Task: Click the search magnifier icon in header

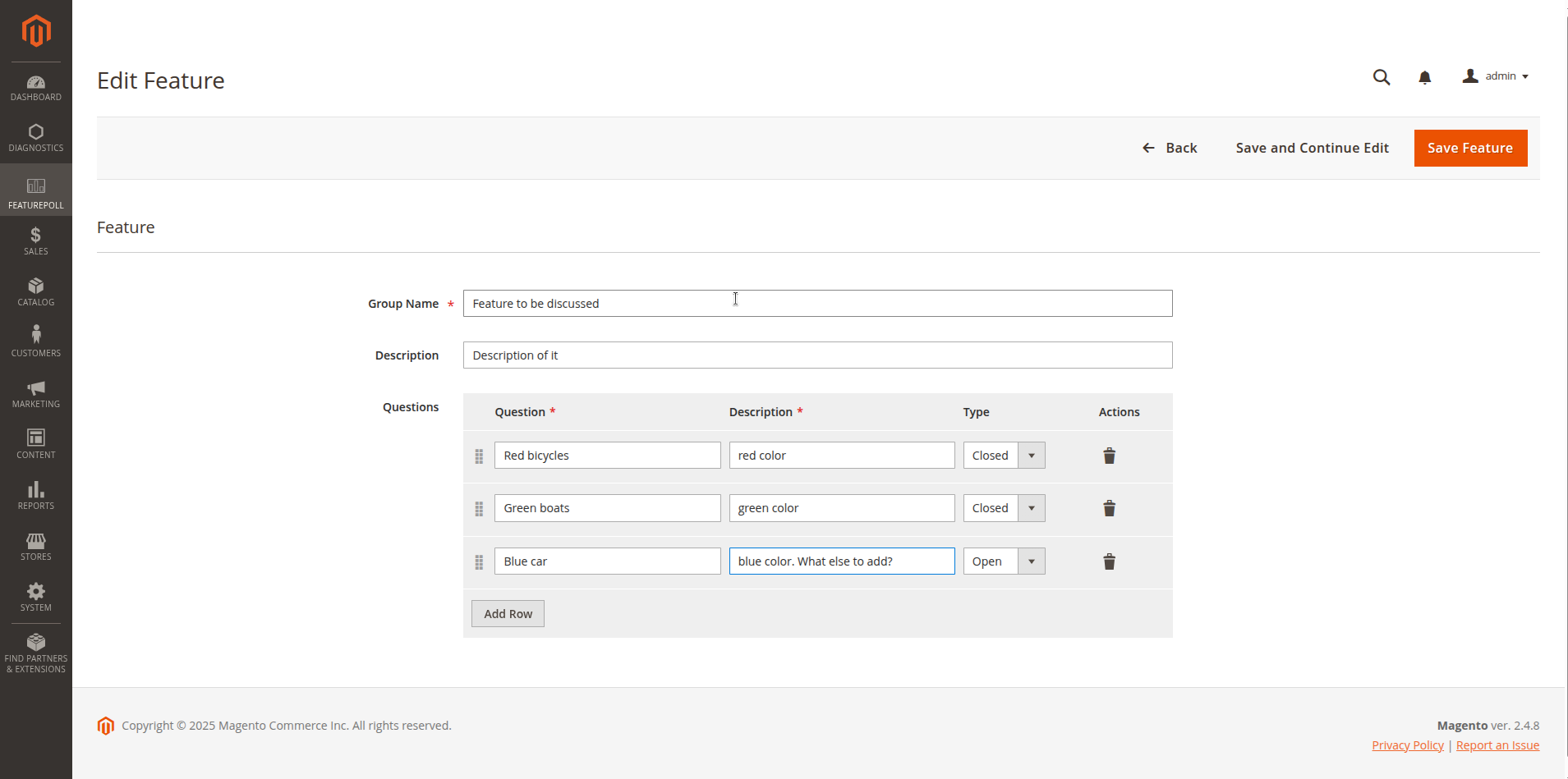Action: (x=1381, y=77)
